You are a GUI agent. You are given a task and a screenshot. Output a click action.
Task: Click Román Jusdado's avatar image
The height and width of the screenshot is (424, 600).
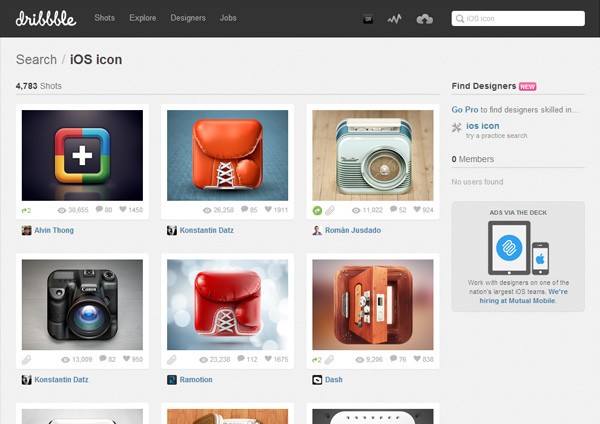click(x=317, y=230)
